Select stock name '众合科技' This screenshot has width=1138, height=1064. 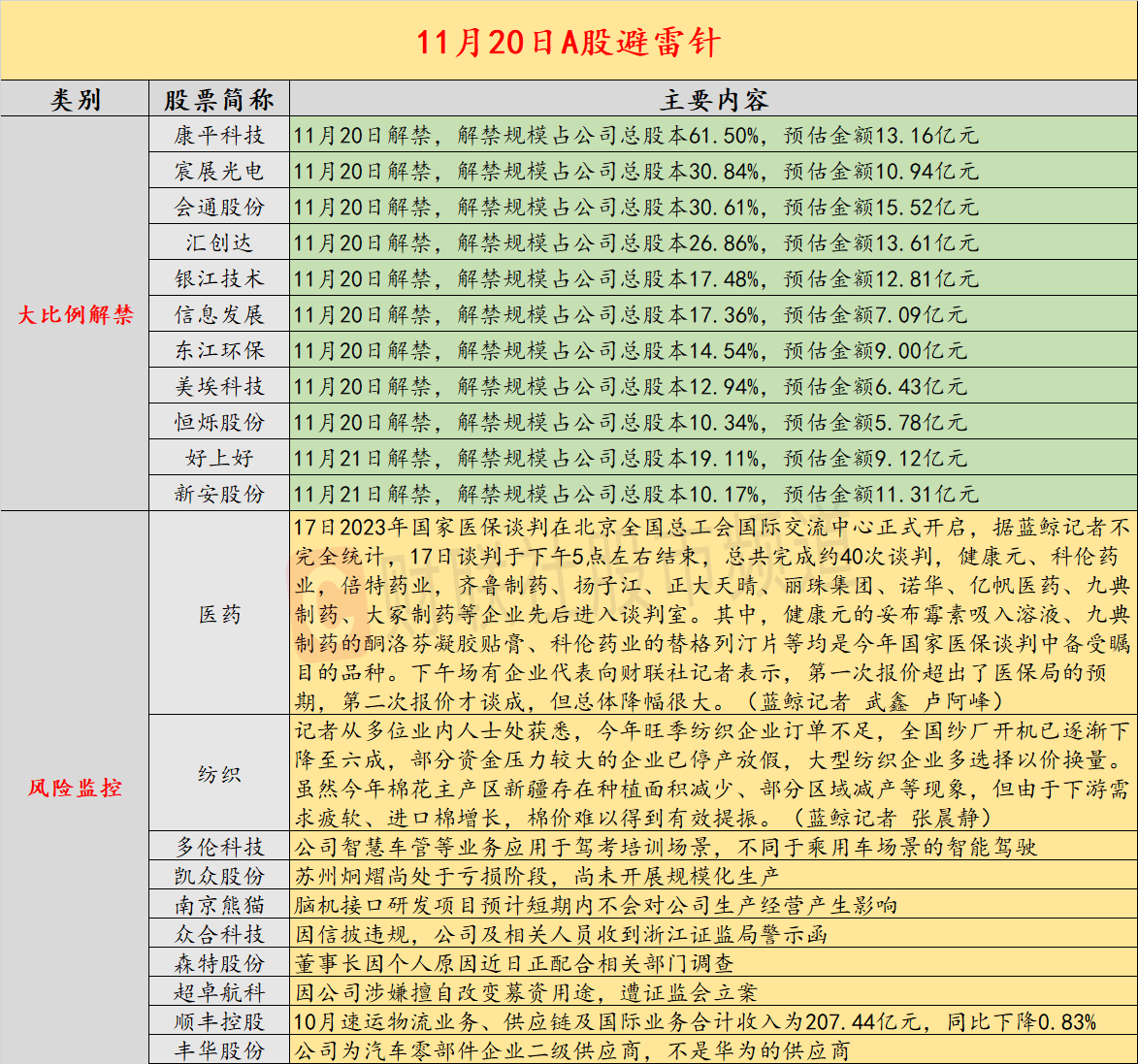pyautogui.click(x=219, y=933)
